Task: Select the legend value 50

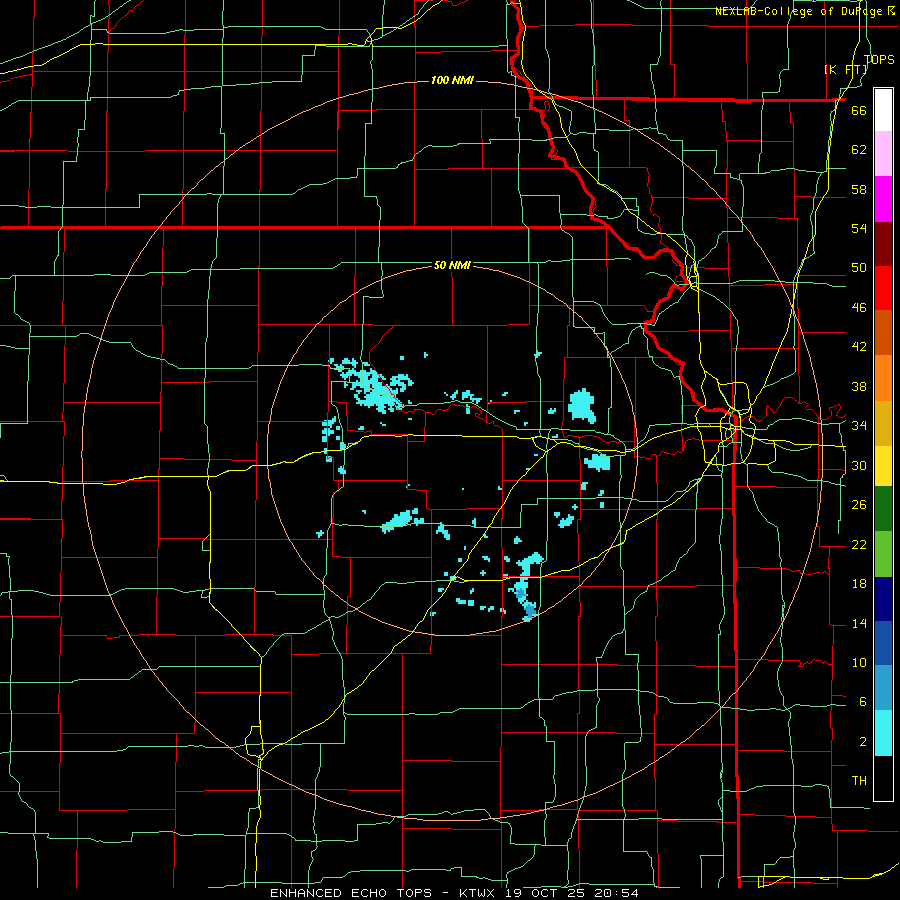Action: pyautogui.click(x=859, y=268)
